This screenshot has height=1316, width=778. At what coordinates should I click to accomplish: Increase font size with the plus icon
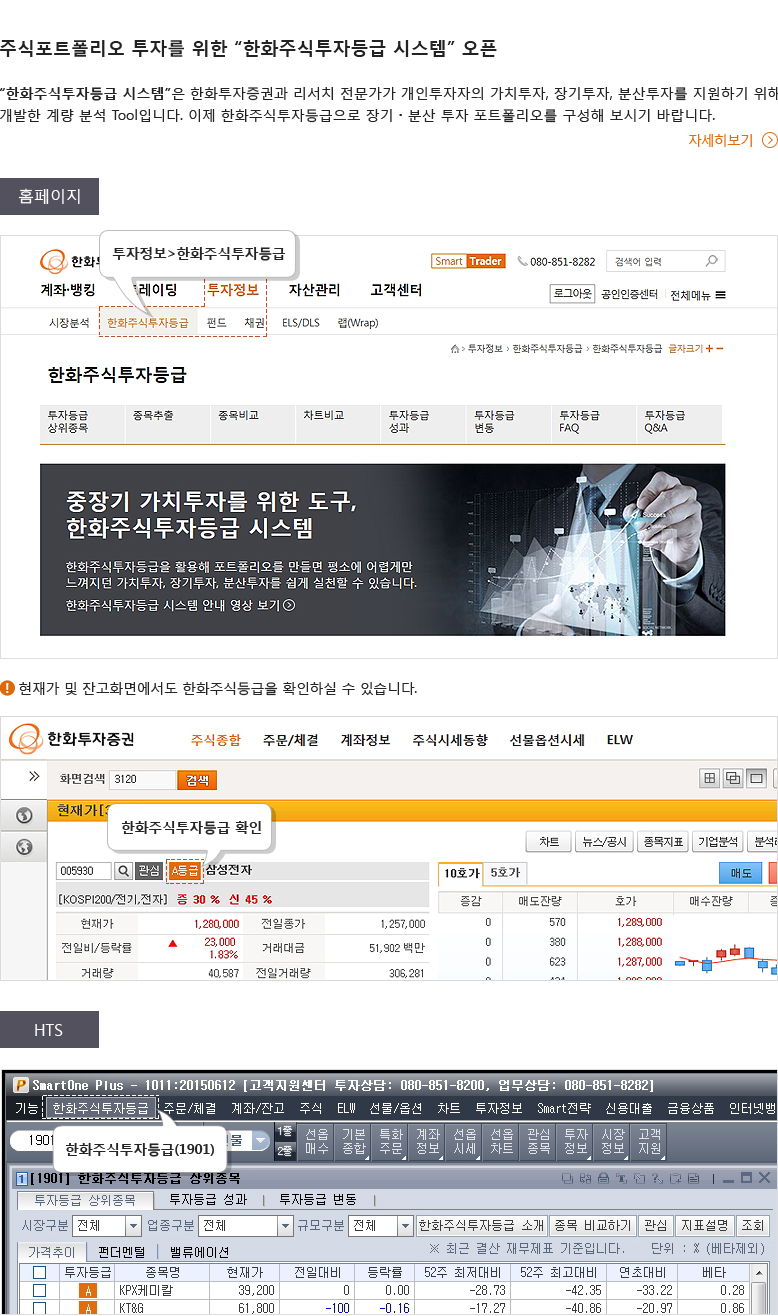(x=709, y=349)
